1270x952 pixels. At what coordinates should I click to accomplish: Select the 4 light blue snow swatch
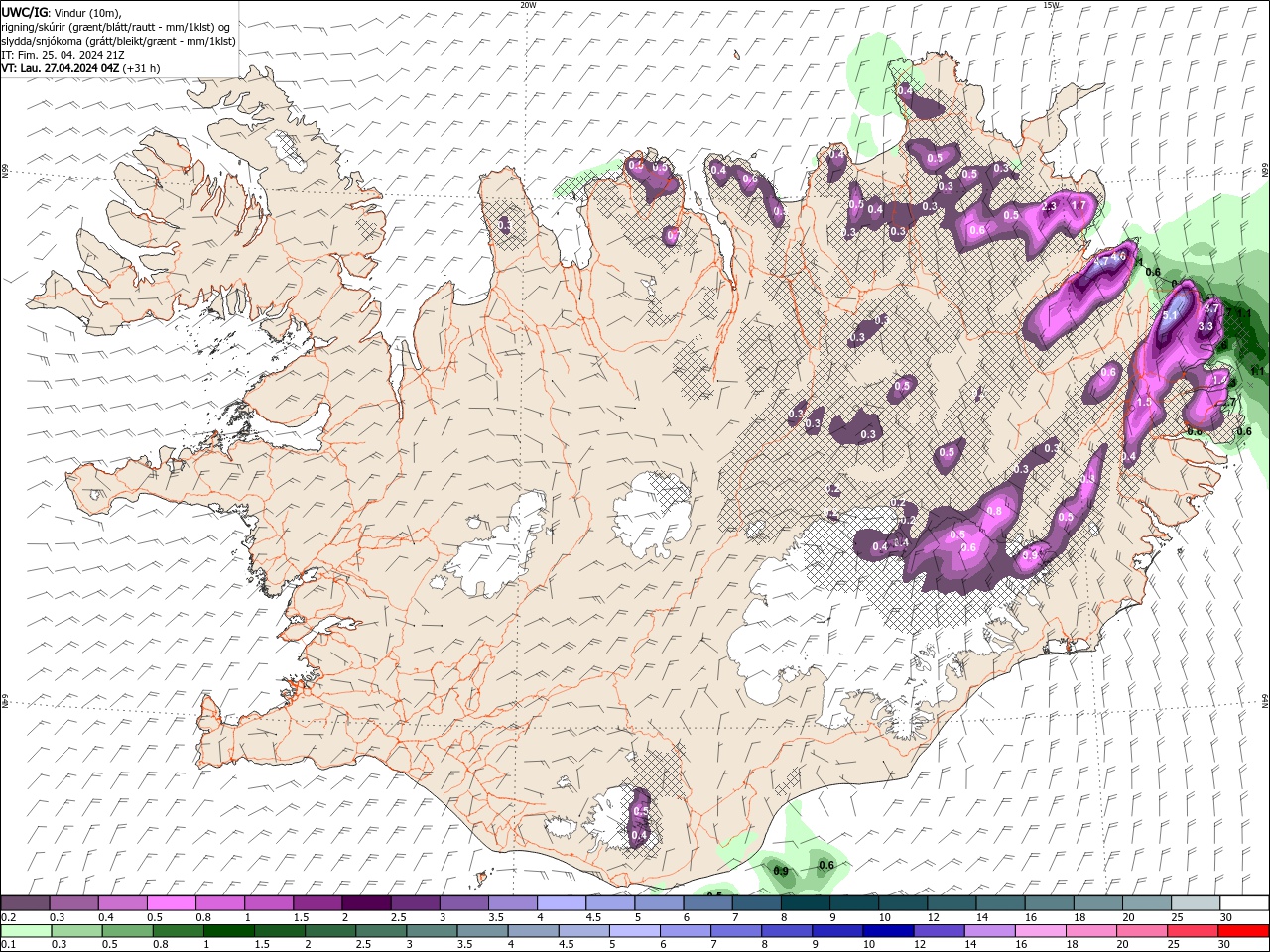coord(561,903)
